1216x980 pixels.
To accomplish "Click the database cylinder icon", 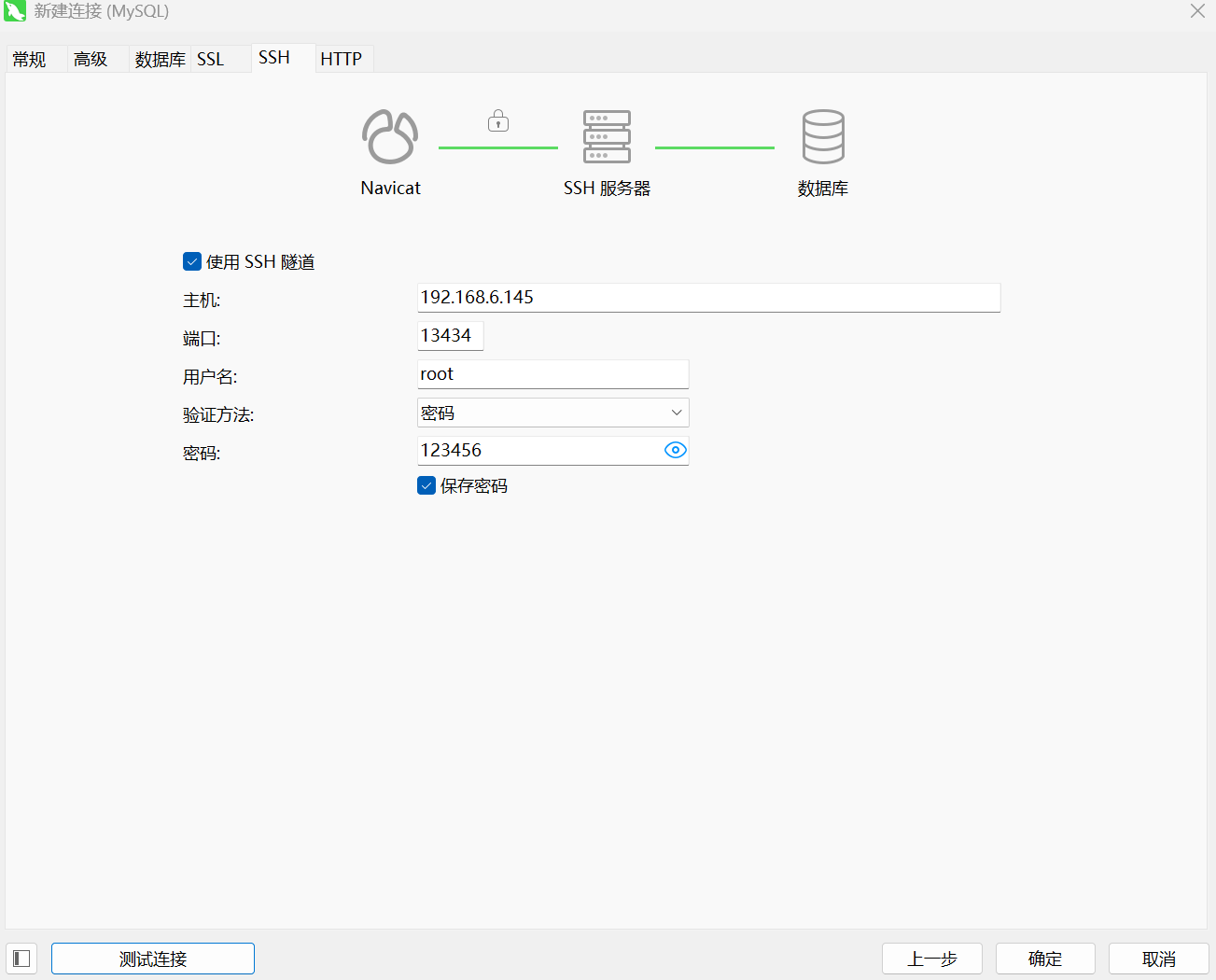I will 823,136.
